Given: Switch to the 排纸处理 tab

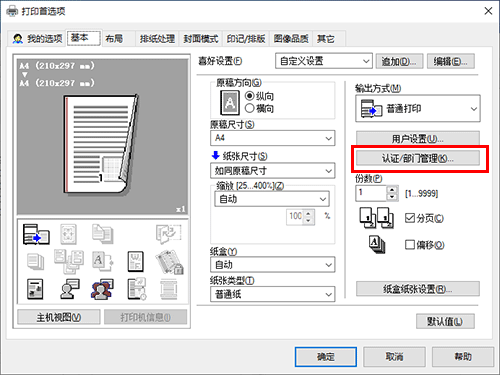Looking at the screenshot, I should click(x=157, y=39).
